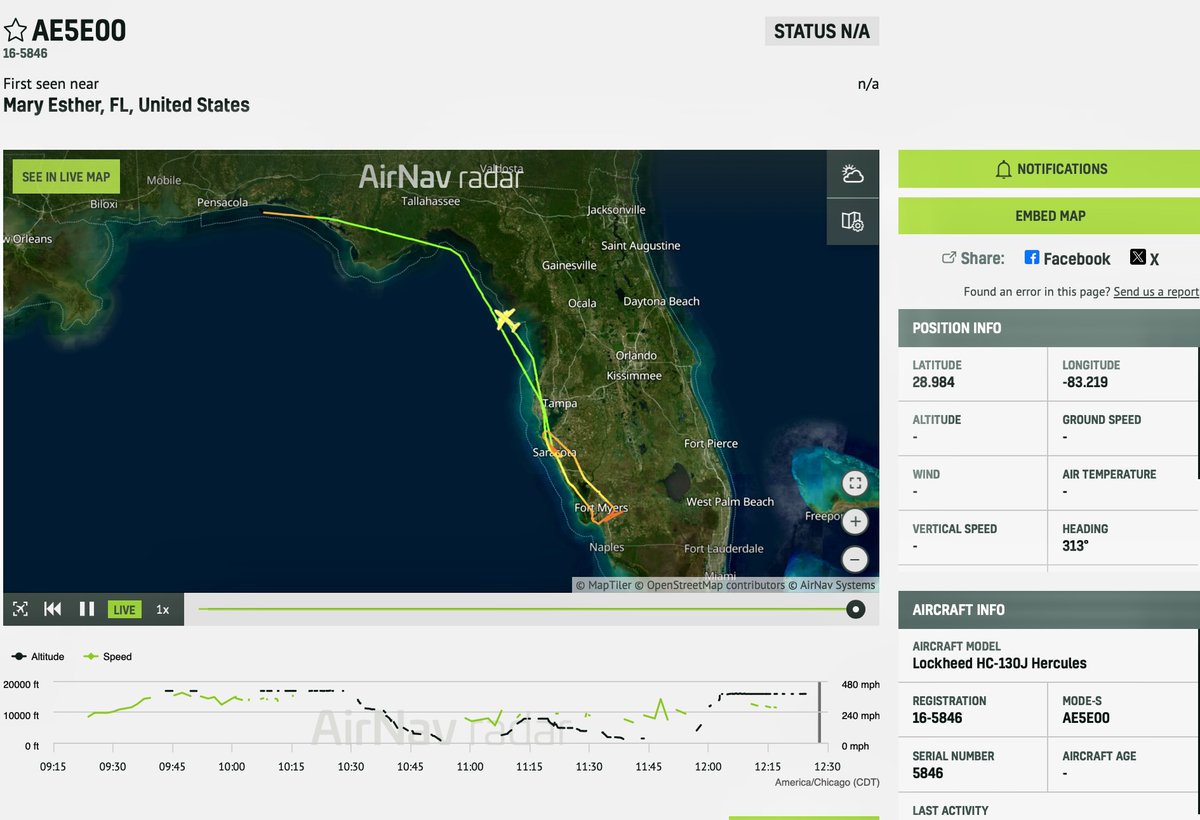Click the fit-to-track icon in playback bar
Viewport: 1200px width, 820px height.
click(x=20, y=609)
